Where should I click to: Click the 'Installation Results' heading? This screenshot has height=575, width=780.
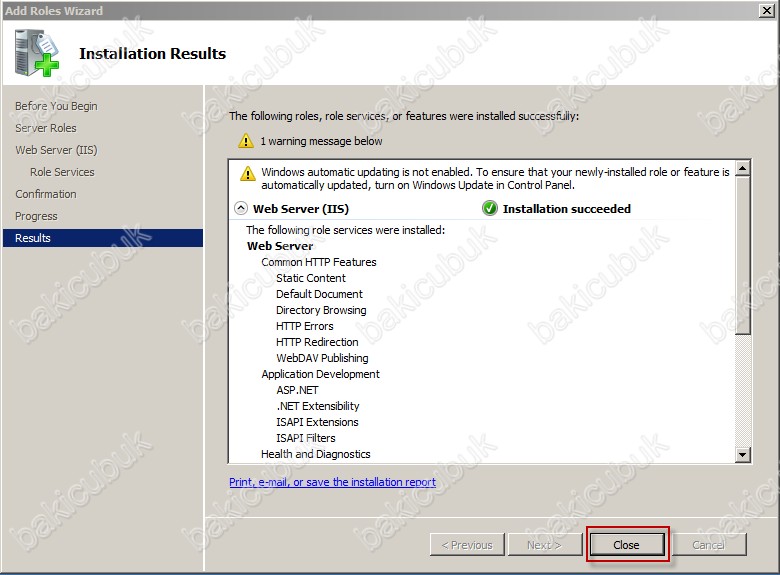[152, 53]
